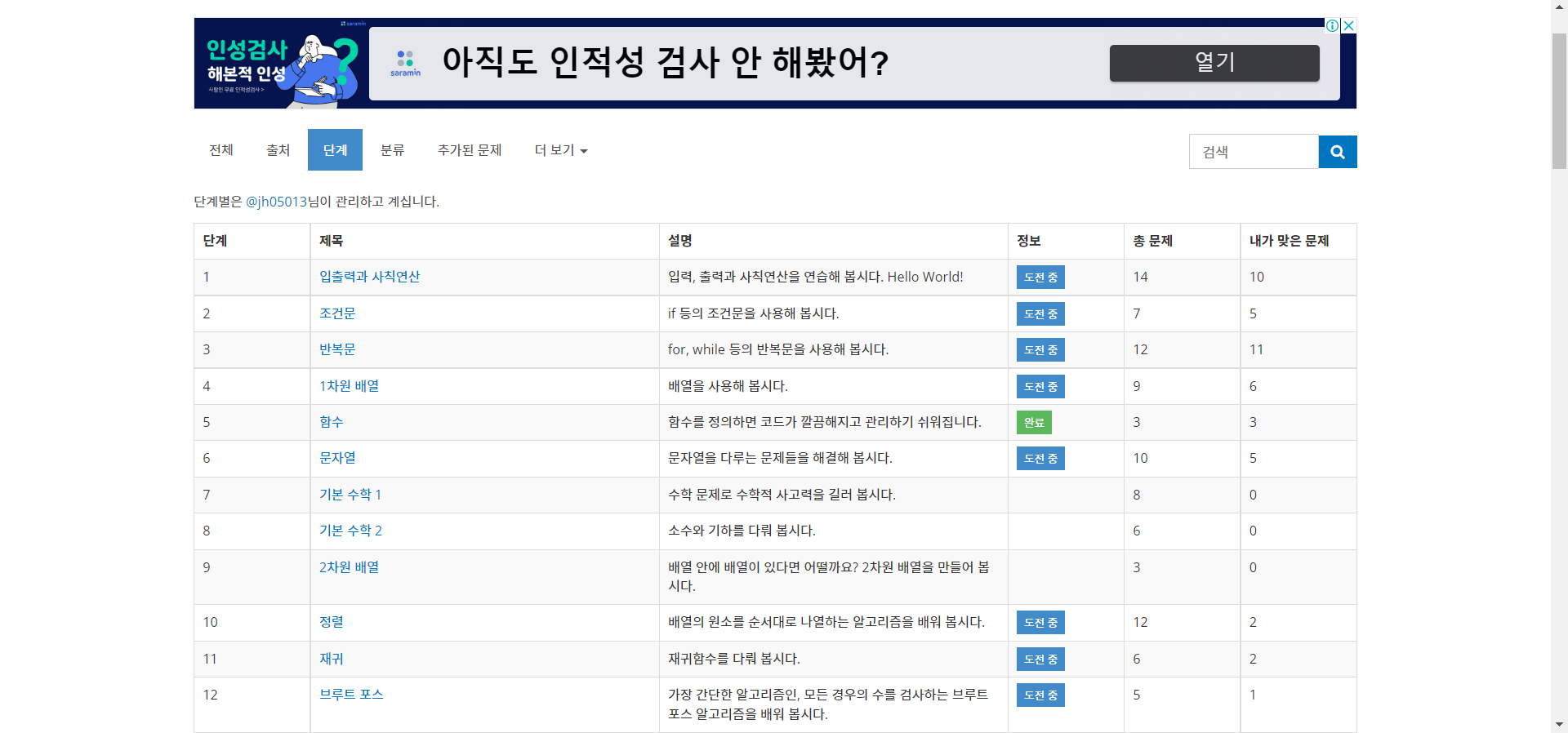Open the ad info icon

(1332, 25)
